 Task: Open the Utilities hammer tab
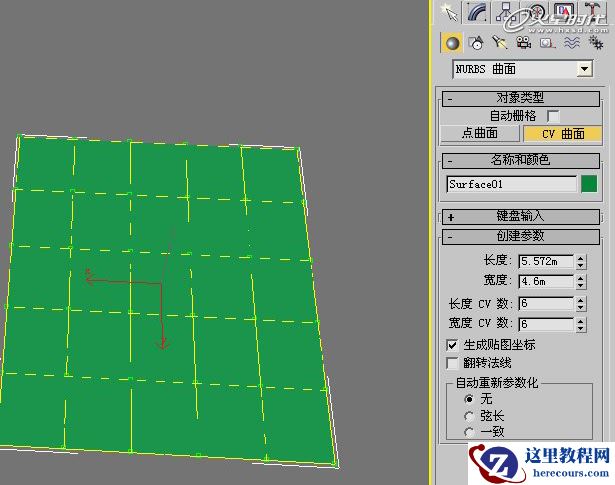(591, 12)
